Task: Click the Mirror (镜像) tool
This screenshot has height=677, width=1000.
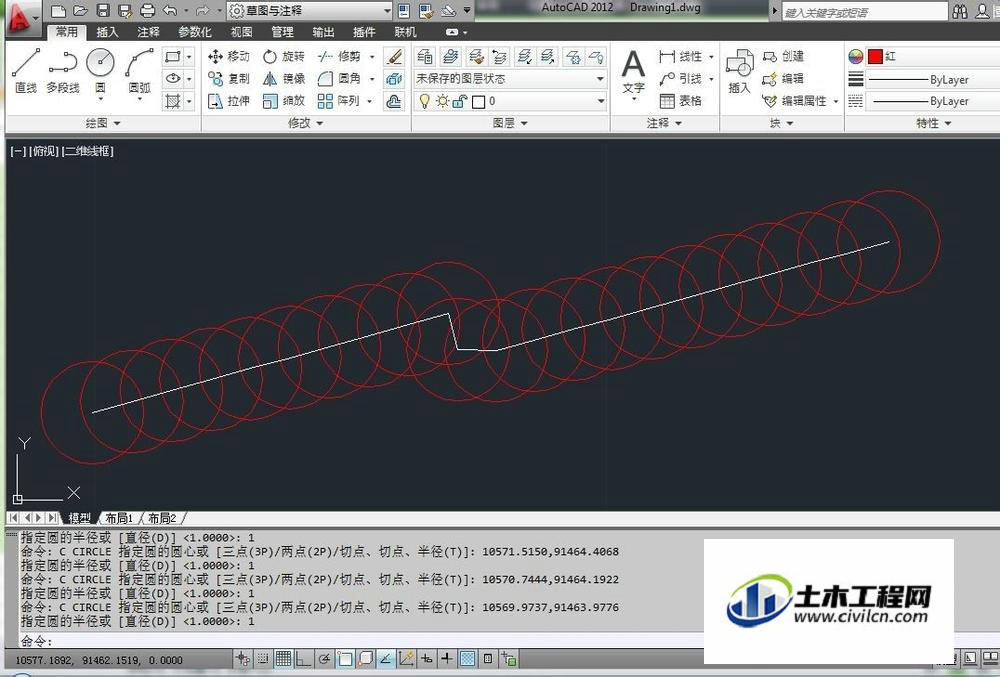Action: point(284,78)
